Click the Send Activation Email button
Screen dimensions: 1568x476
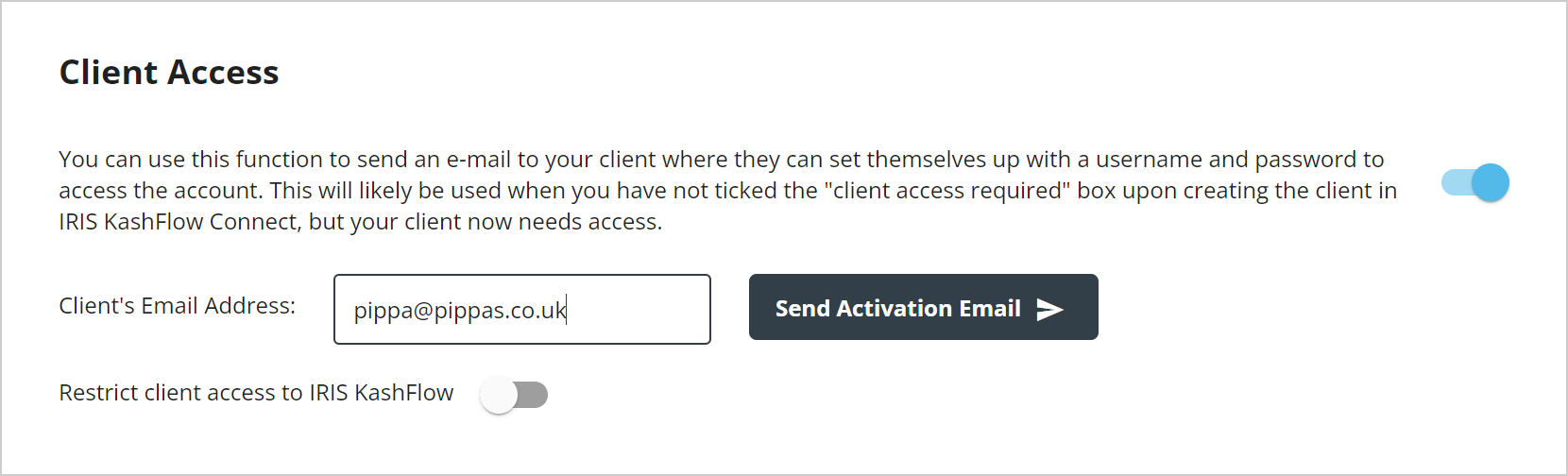(x=923, y=307)
